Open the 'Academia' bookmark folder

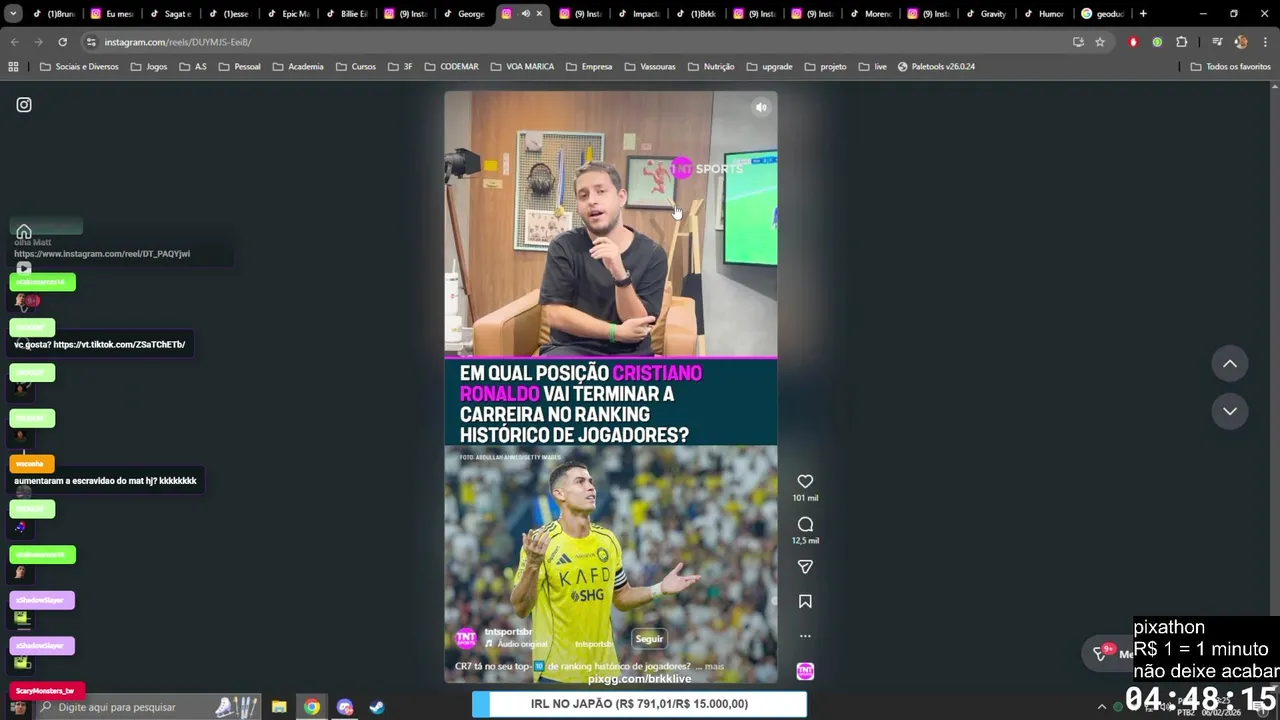(x=297, y=67)
